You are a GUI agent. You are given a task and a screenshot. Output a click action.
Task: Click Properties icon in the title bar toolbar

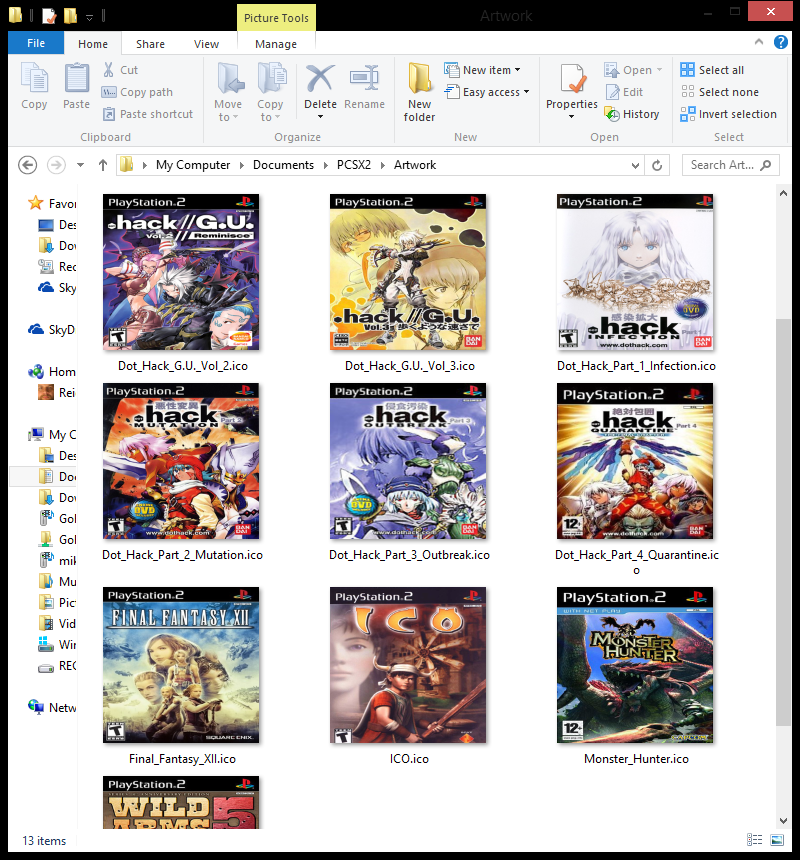[49, 15]
